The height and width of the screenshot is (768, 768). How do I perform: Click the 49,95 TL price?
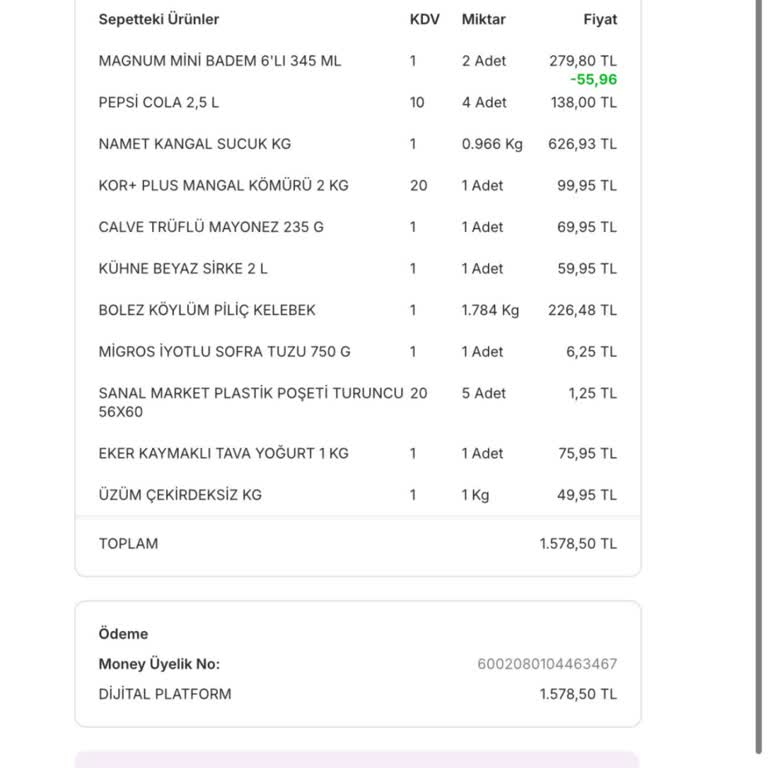(587, 495)
